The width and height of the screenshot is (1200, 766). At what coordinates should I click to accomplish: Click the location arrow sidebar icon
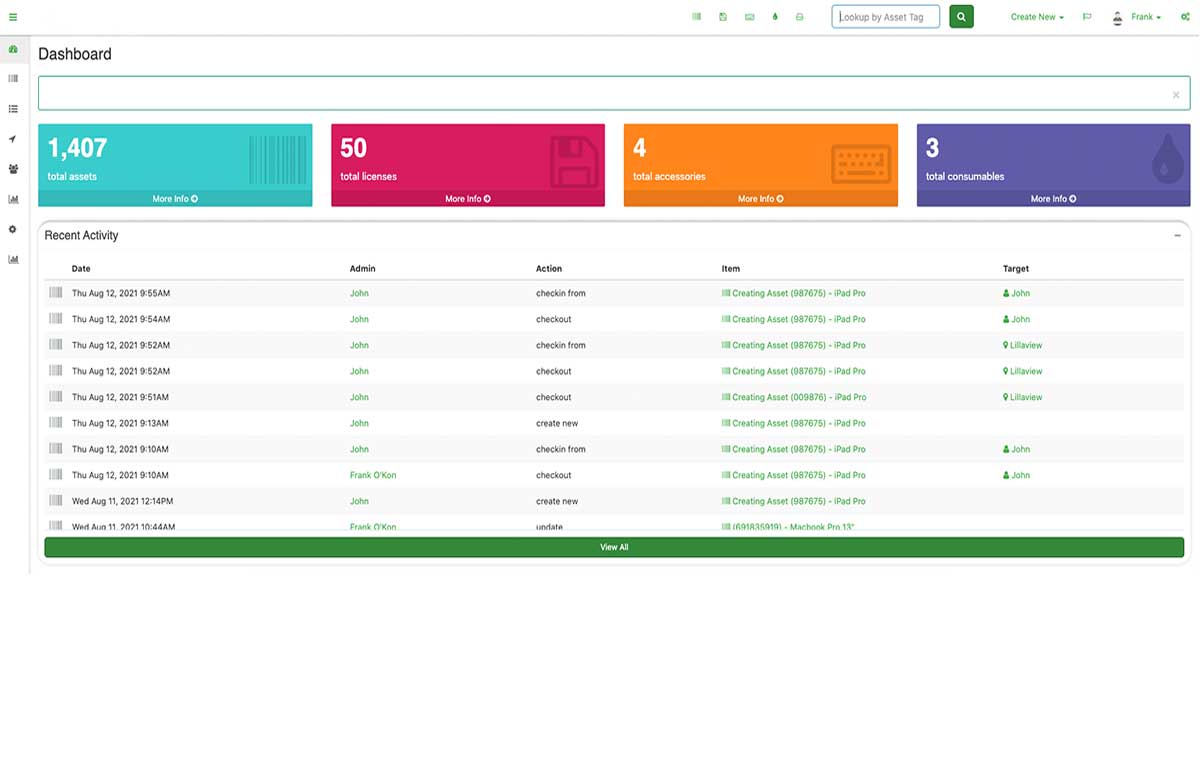click(13, 139)
